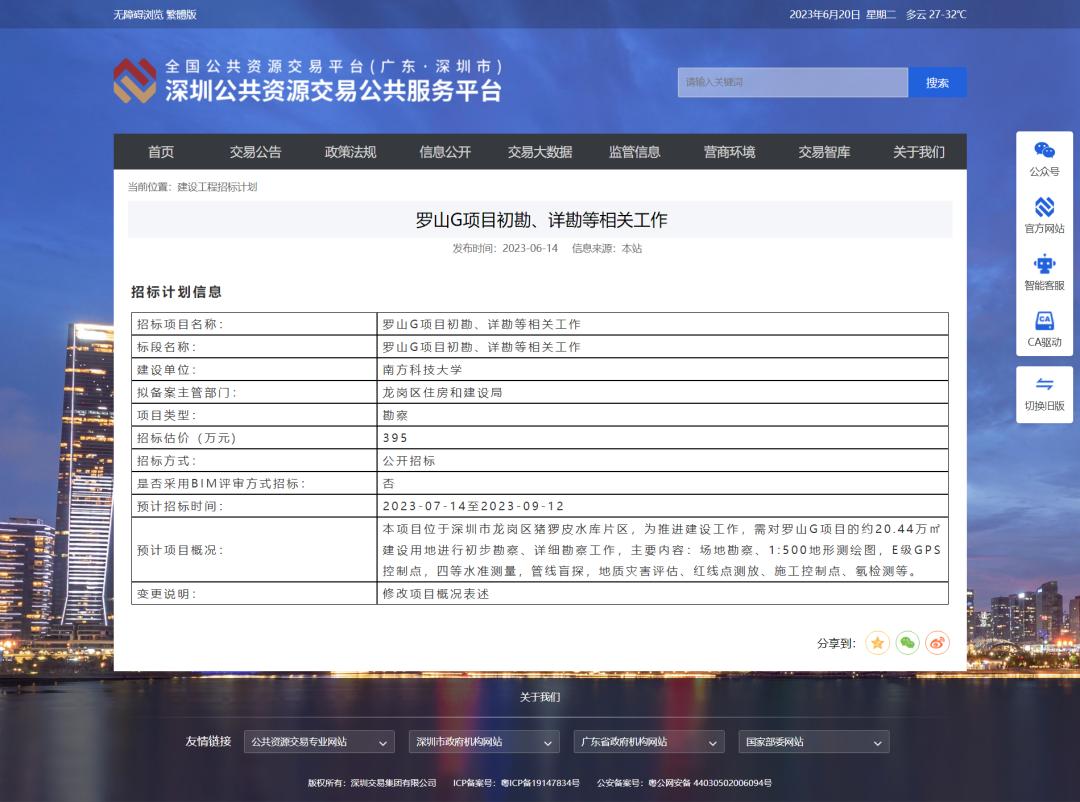Click the 信息来源: 本站 text
Image resolution: width=1080 pixels, height=802 pixels.
(x=607, y=249)
